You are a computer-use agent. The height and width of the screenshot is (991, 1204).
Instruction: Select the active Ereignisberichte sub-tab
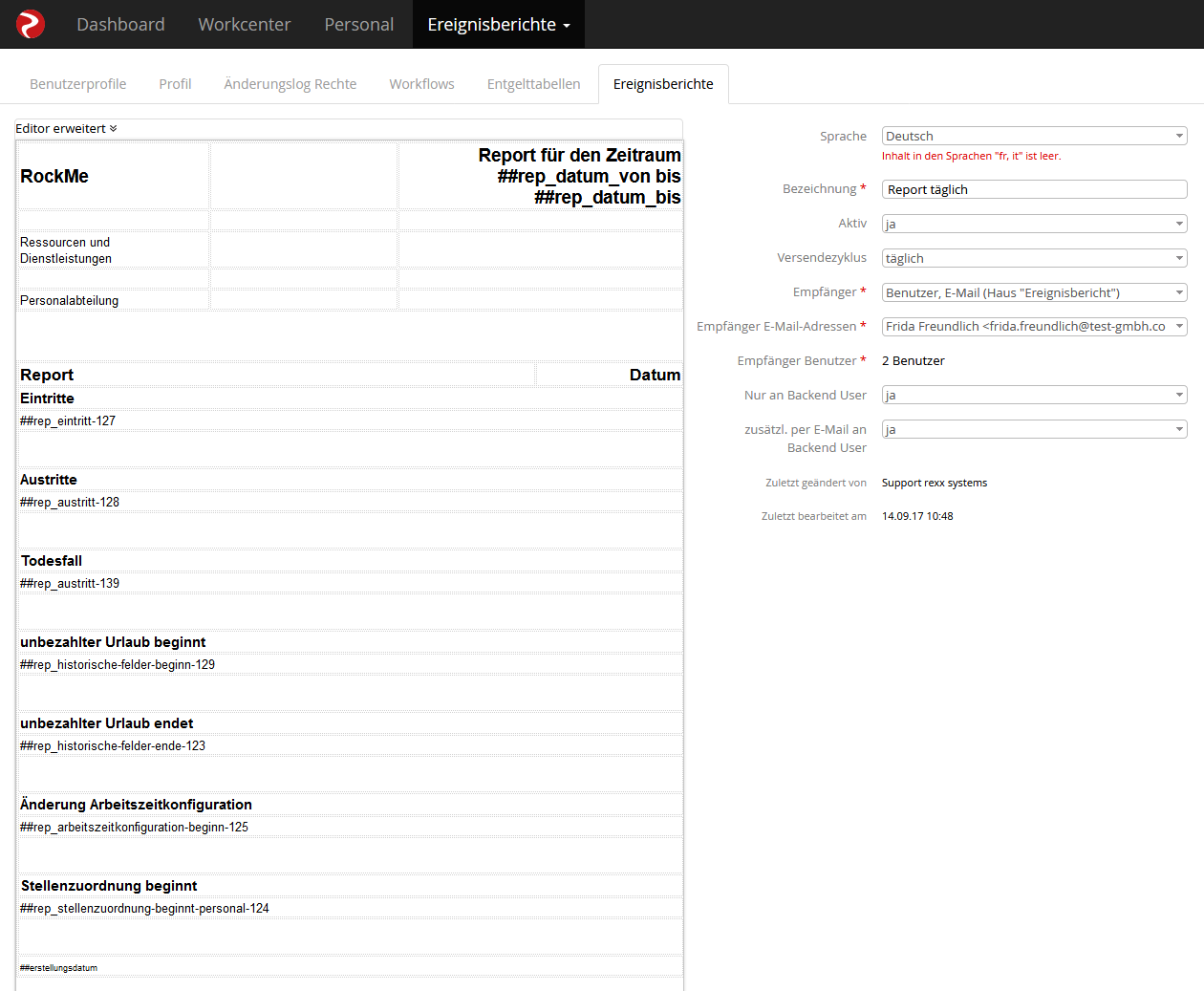pyautogui.click(x=663, y=84)
